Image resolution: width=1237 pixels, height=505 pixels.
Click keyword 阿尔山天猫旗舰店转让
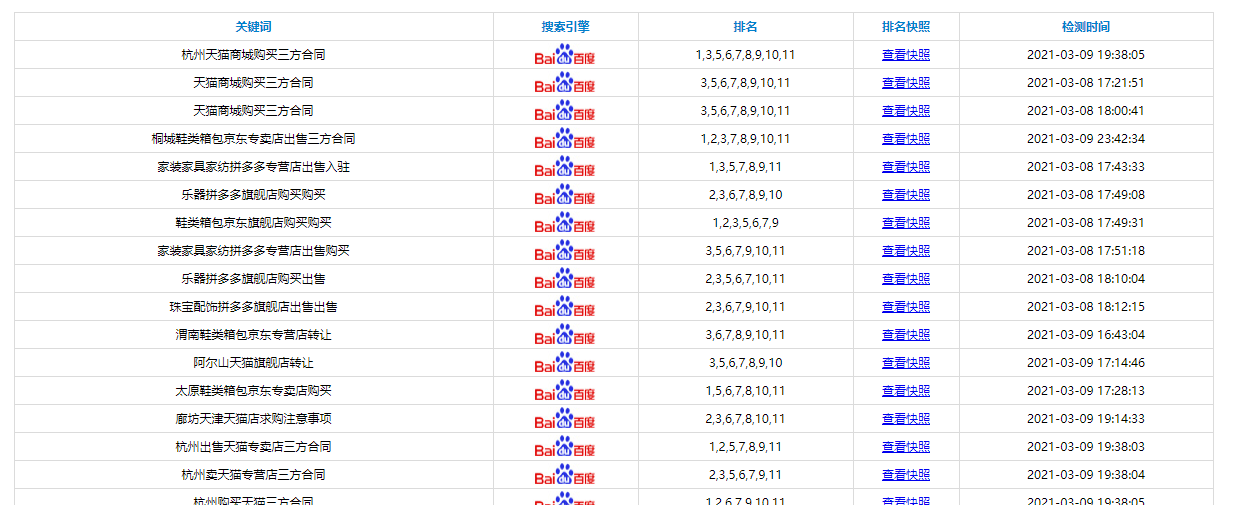coord(253,363)
